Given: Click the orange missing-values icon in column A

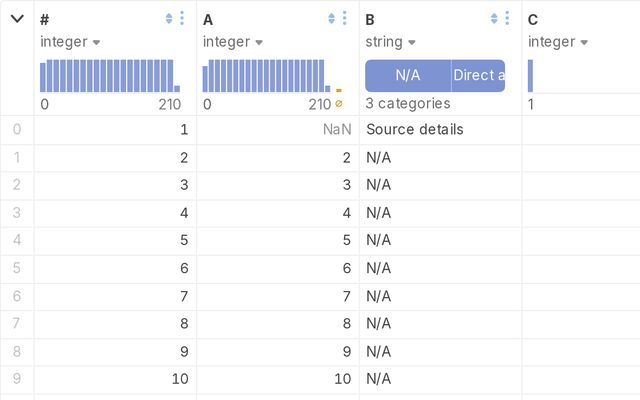Looking at the screenshot, I should pyautogui.click(x=339, y=104).
